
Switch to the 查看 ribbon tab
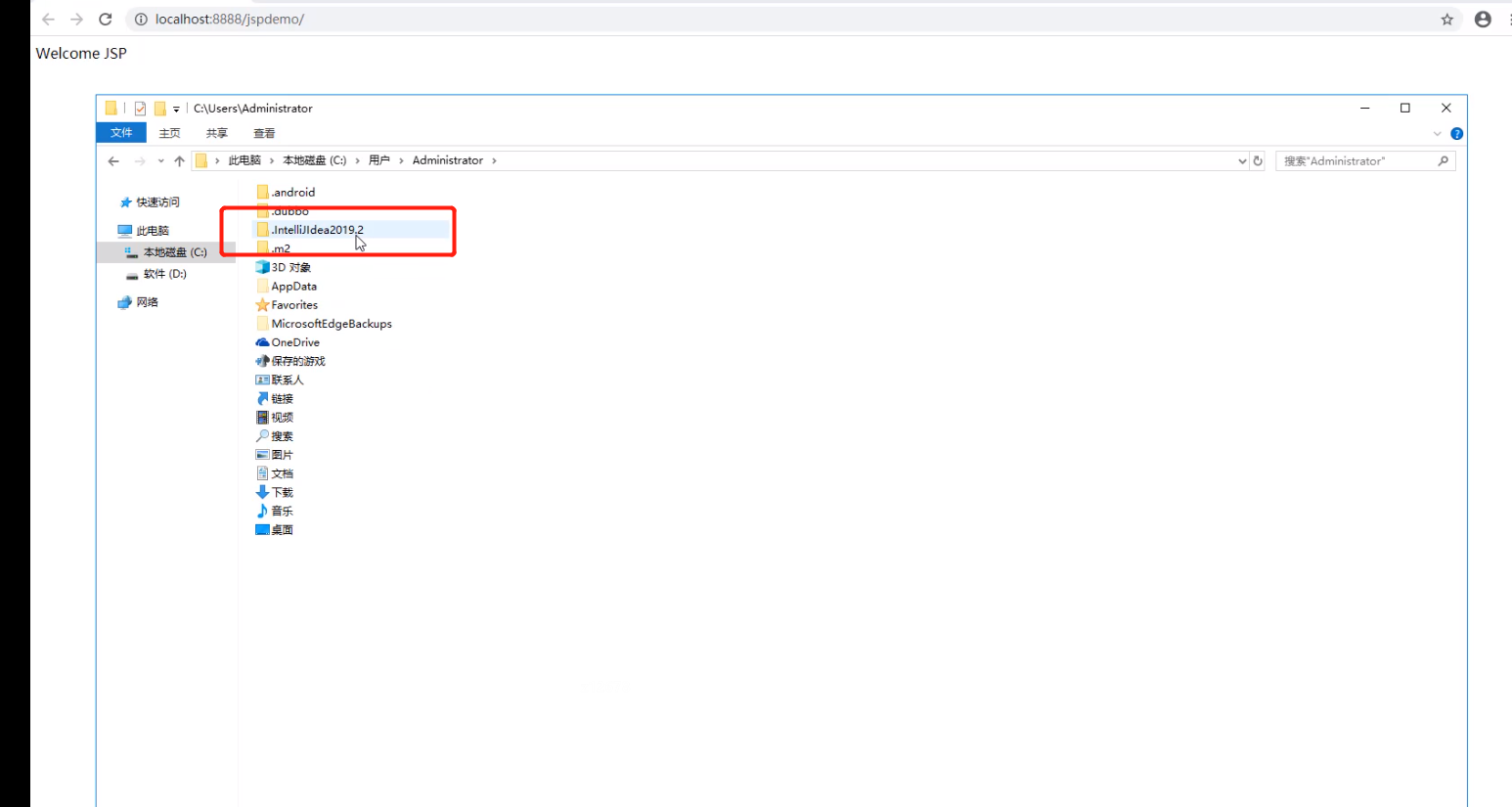click(264, 133)
